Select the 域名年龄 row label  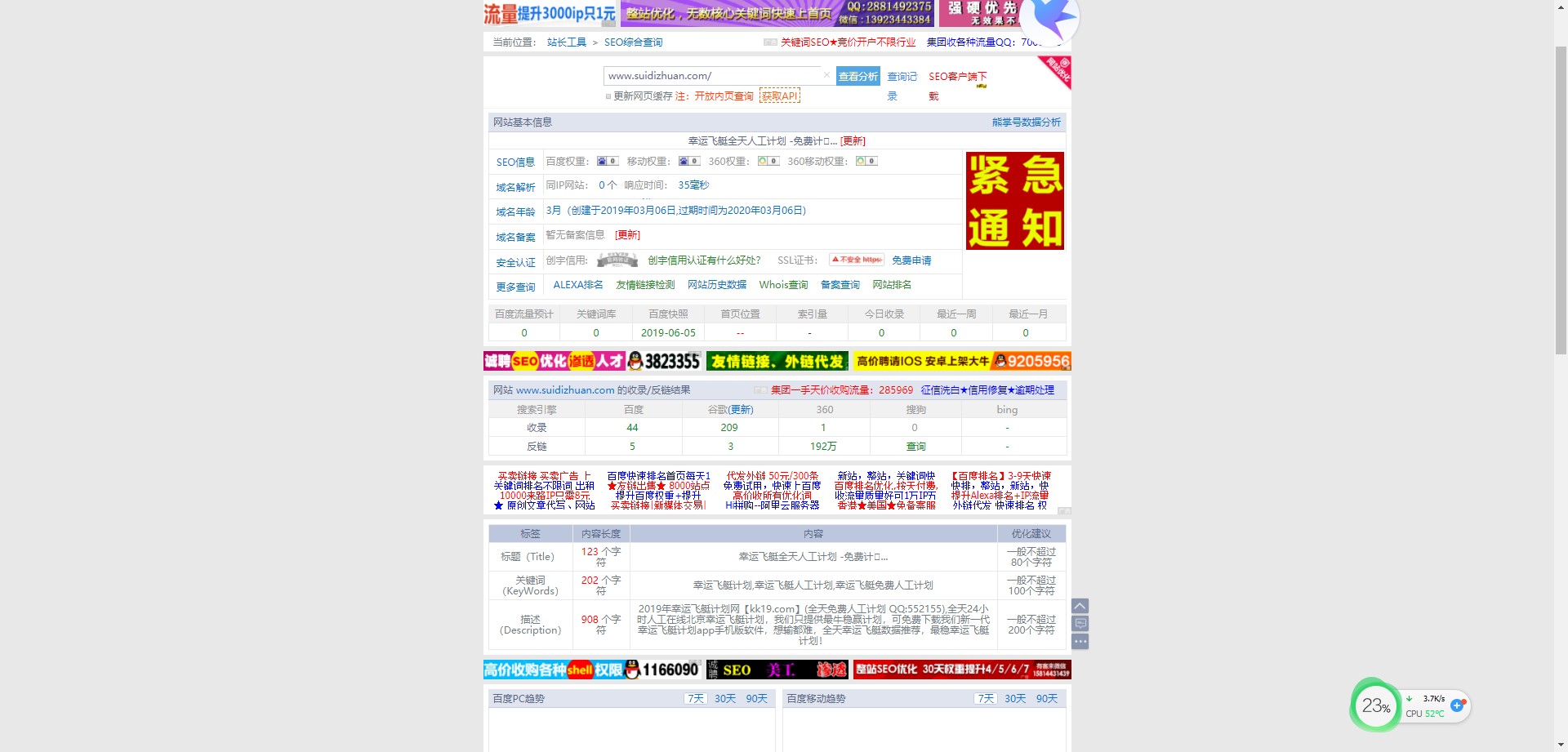[x=515, y=211]
